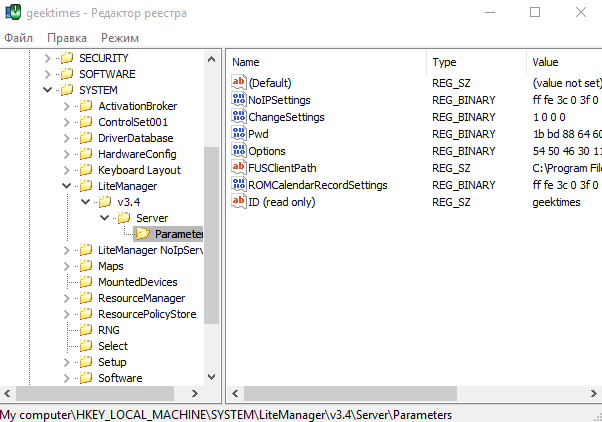Select the SECURITY folder icon
Image resolution: width=602 pixels, height=422 pixels.
tap(67, 58)
